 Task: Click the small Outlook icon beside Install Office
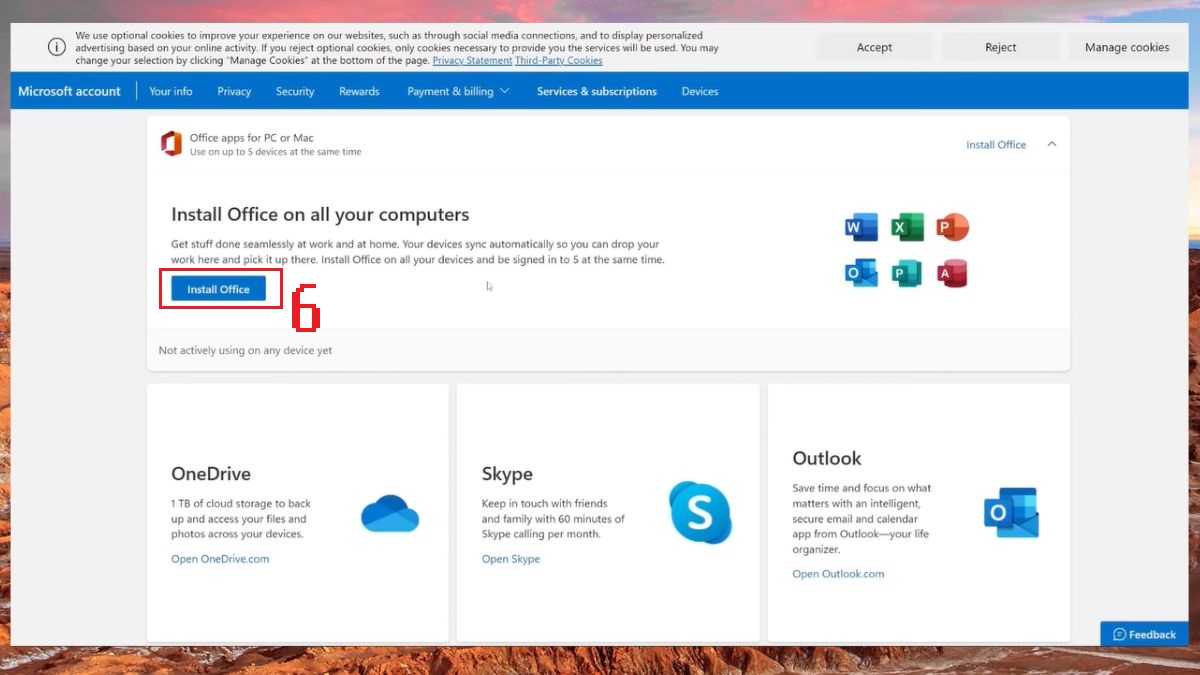click(x=861, y=273)
